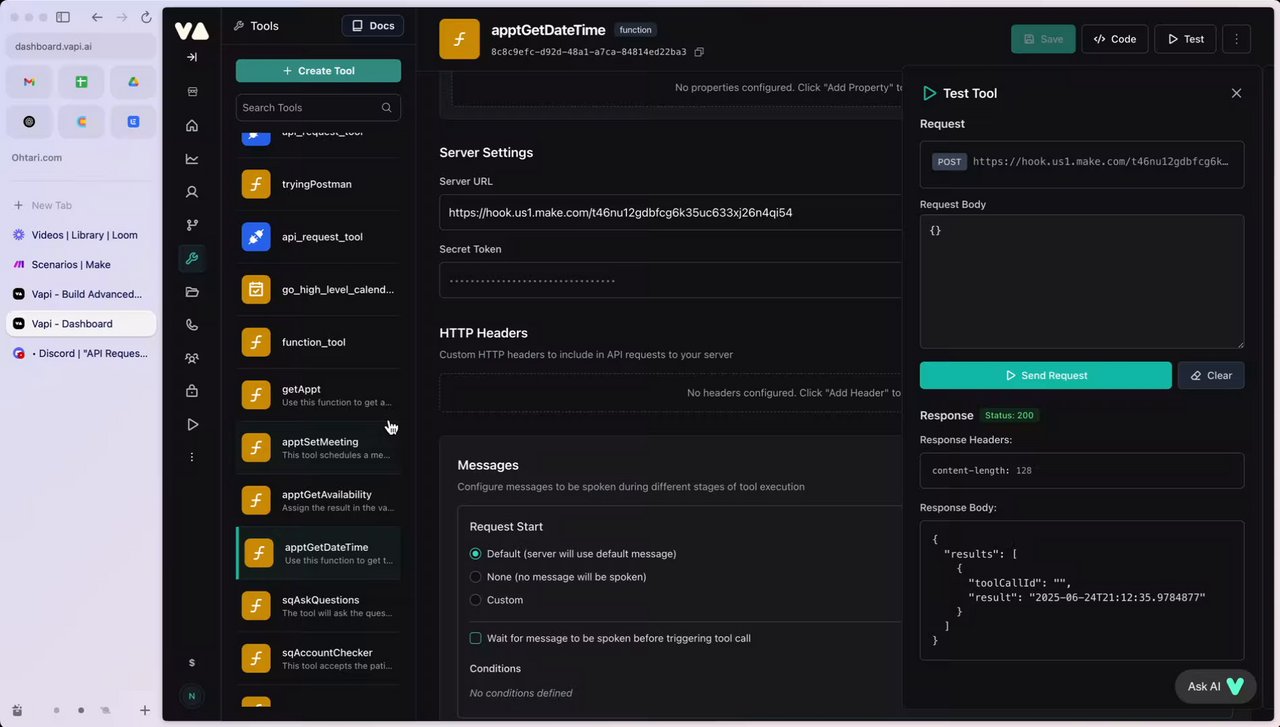
Task: Open the files folder icon in sidebar
Action: click(x=192, y=292)
